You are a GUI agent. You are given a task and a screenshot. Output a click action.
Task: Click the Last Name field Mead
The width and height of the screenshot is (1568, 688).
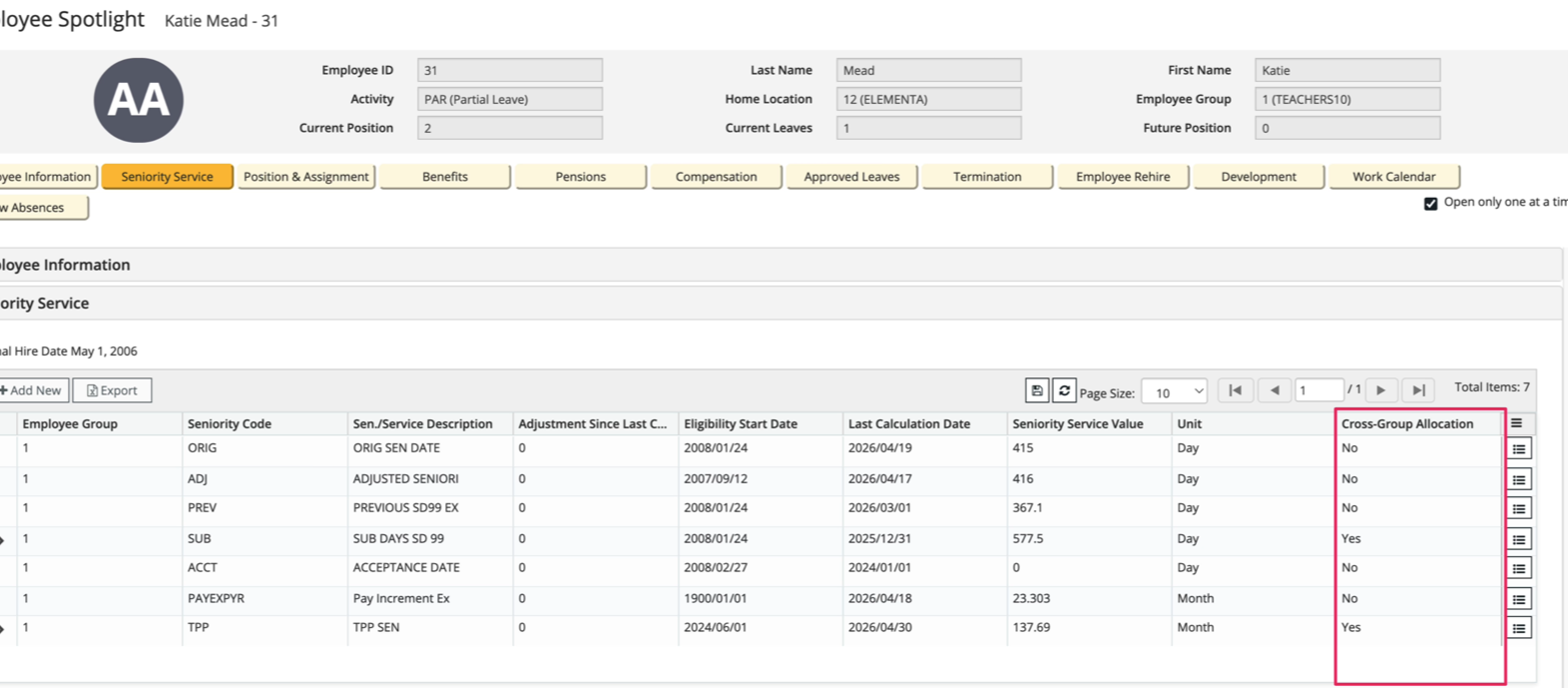(928, 70)
